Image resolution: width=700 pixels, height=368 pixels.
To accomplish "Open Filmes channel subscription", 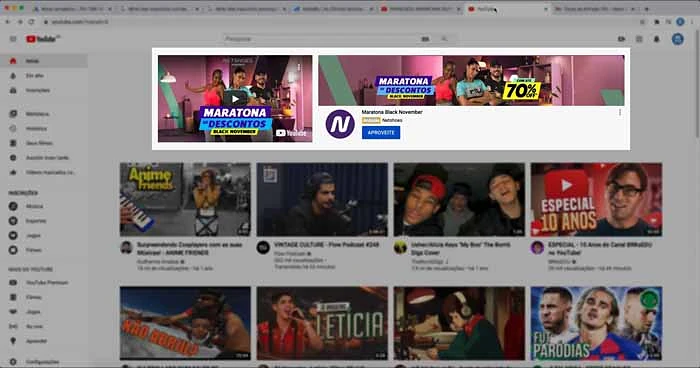I will pos(44,250).
